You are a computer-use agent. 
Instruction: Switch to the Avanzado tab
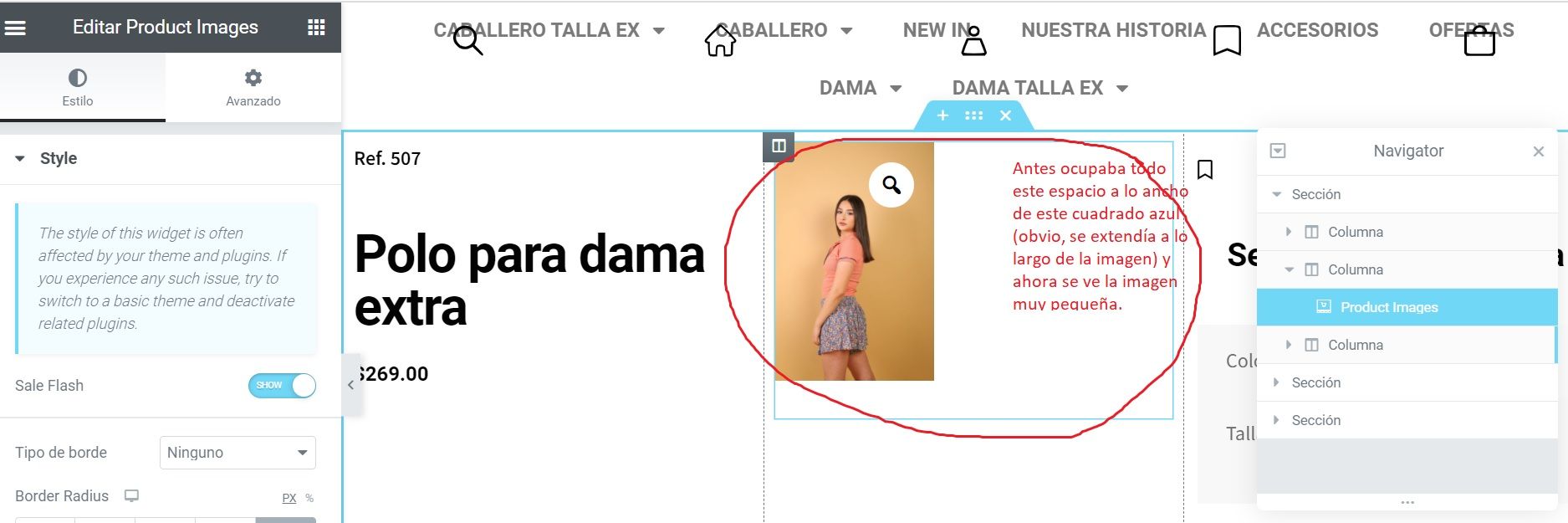[253, 88]
